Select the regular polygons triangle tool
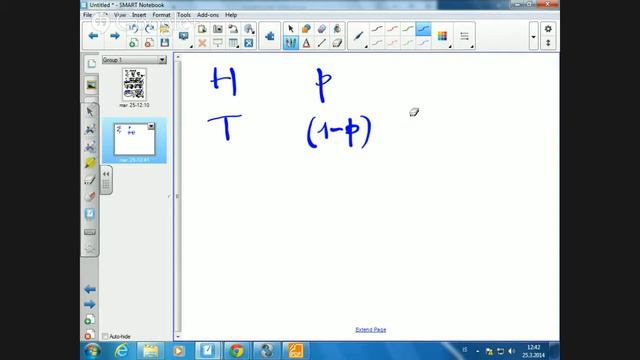640x360 pixels. (306, 43)
